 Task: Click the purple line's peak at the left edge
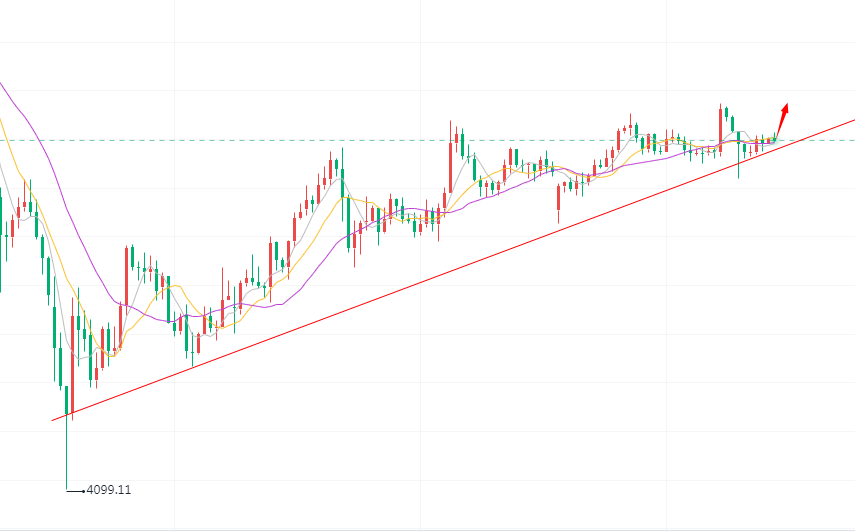click(x=3, y=84)
